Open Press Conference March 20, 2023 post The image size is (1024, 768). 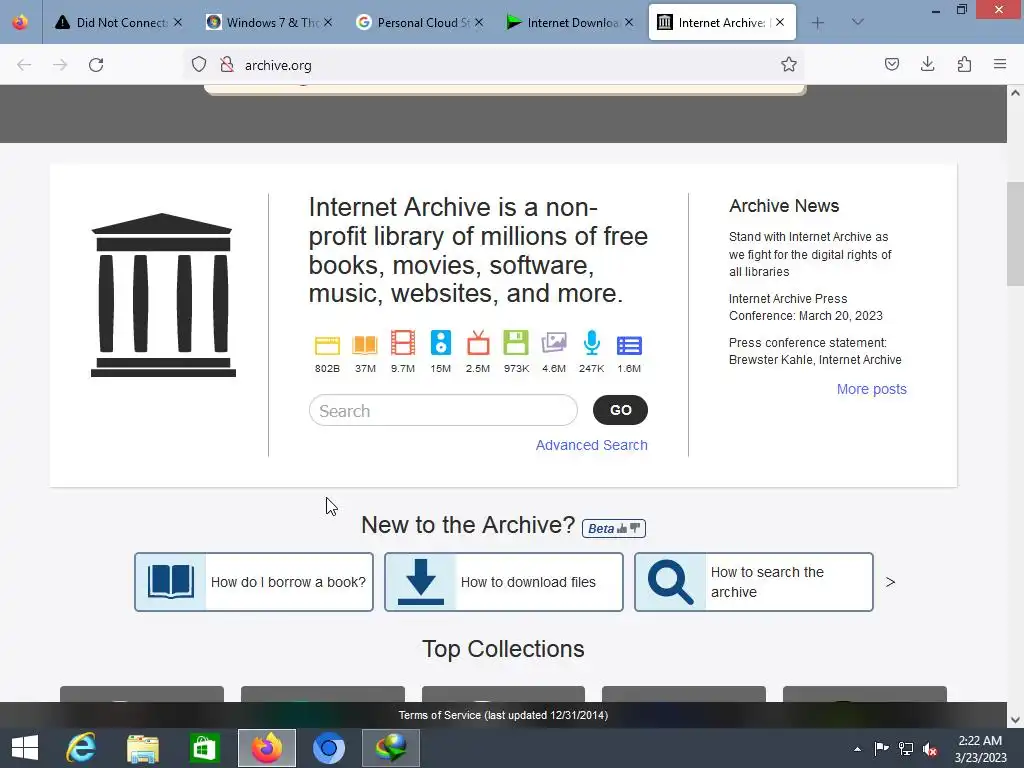805,307
